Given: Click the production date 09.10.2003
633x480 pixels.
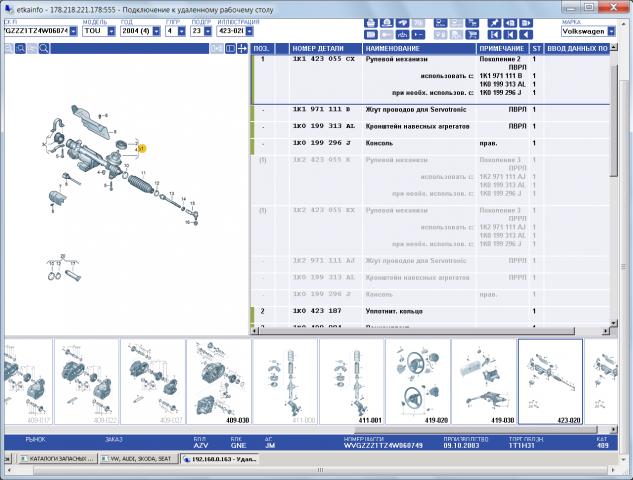Looking at the screenshot, I should click(x=461, y=446).
